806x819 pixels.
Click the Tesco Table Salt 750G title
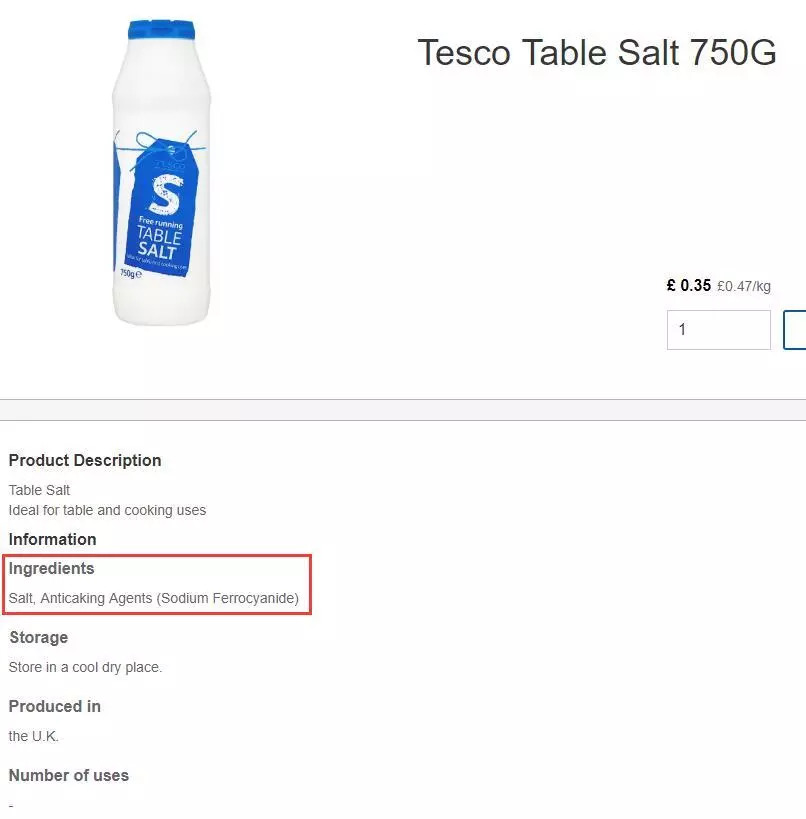tap(596, 53)
